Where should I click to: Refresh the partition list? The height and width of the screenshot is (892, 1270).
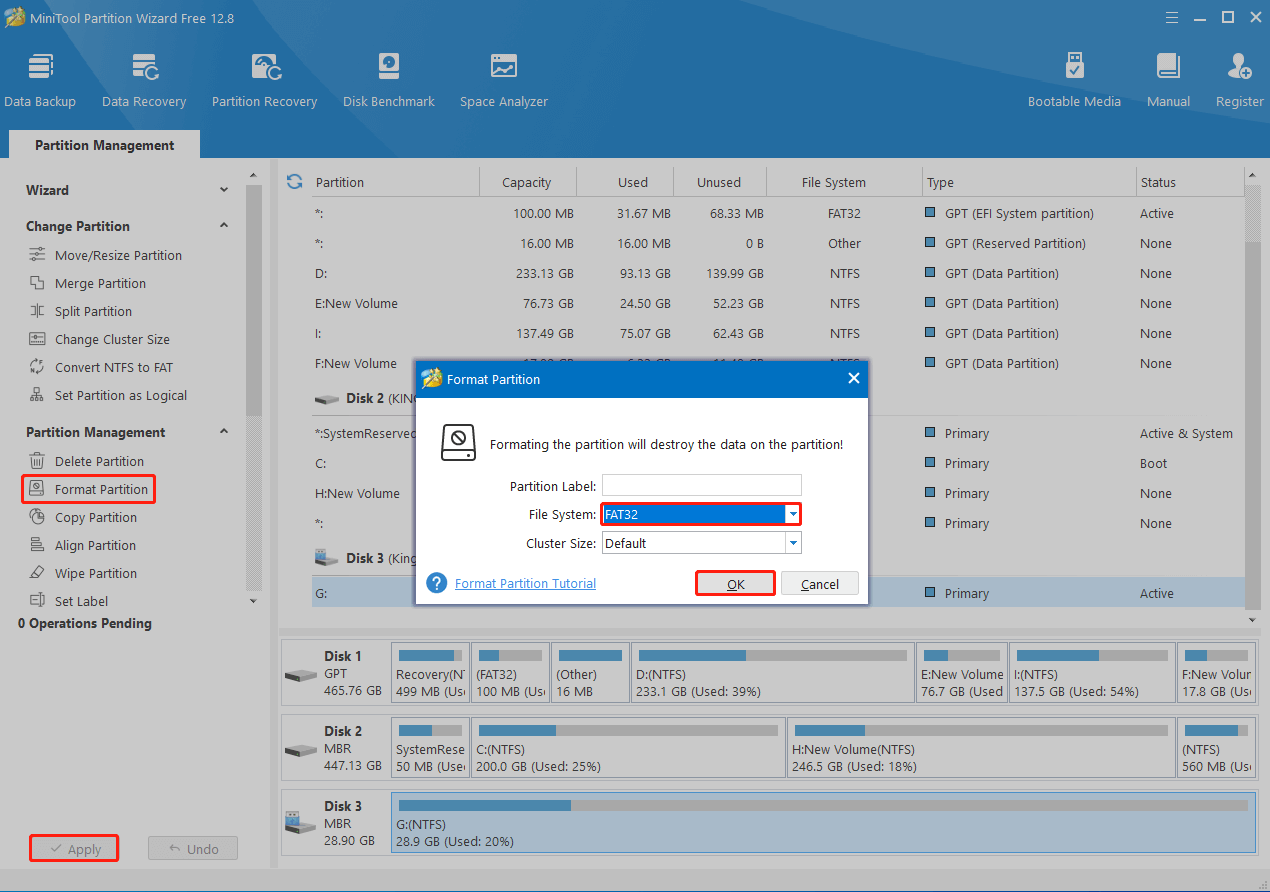point(294,182)
